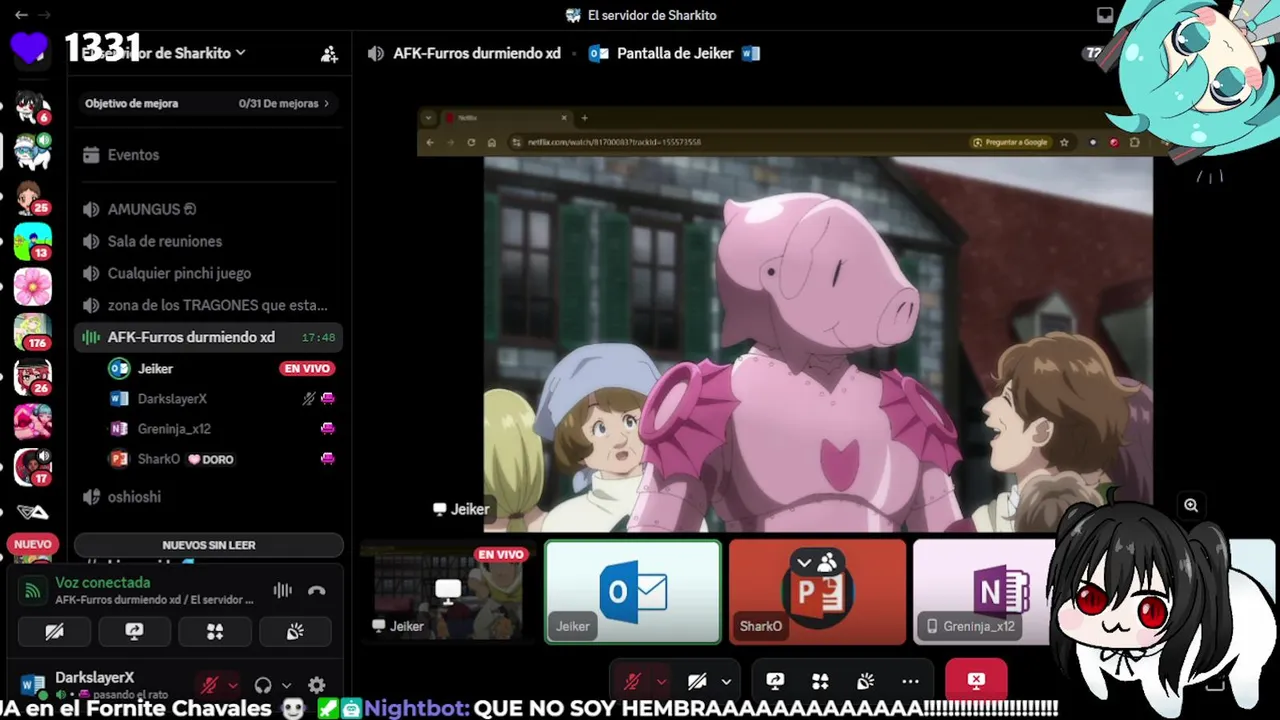
Task: Click Greninja_x12 in the voice member list
Action: (174, 428)
